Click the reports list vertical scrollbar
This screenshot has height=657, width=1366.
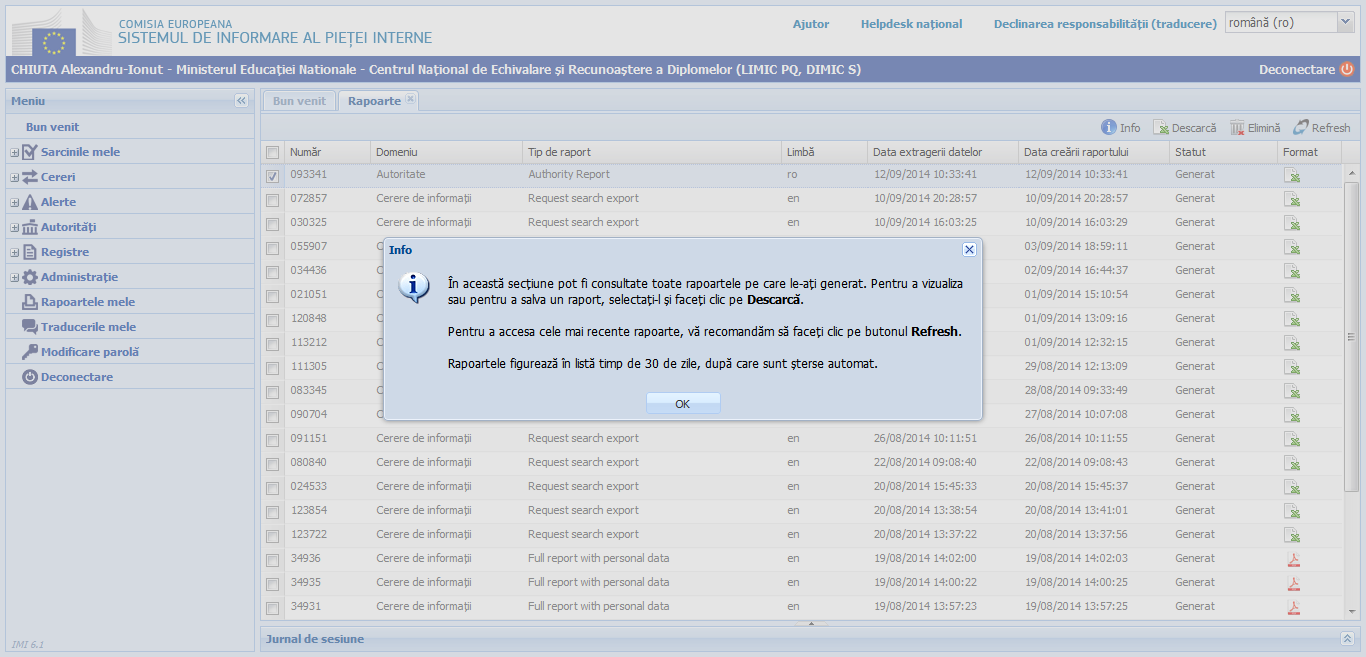1351,336
